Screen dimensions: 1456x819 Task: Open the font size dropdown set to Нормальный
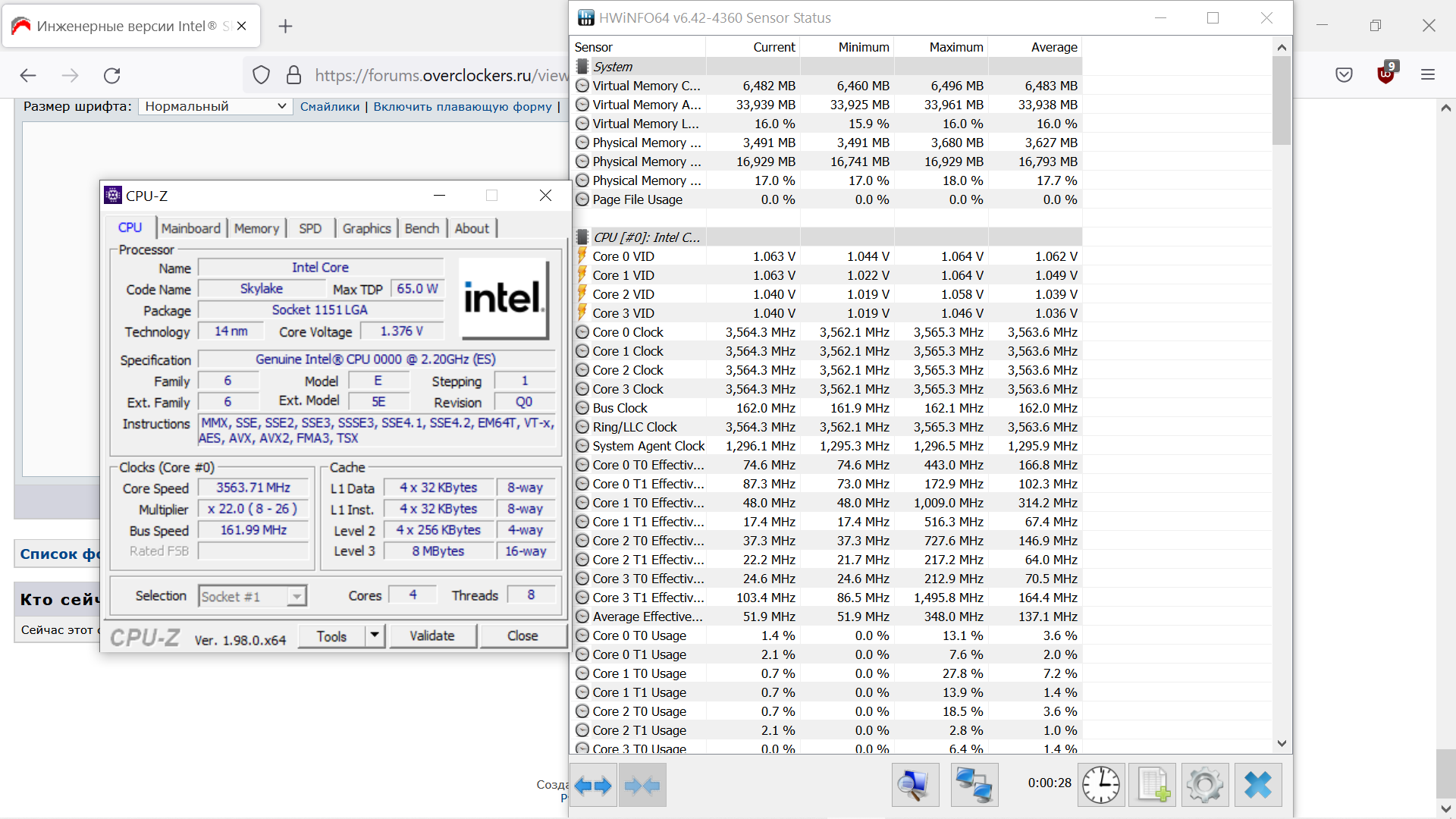tap(215, 106)
